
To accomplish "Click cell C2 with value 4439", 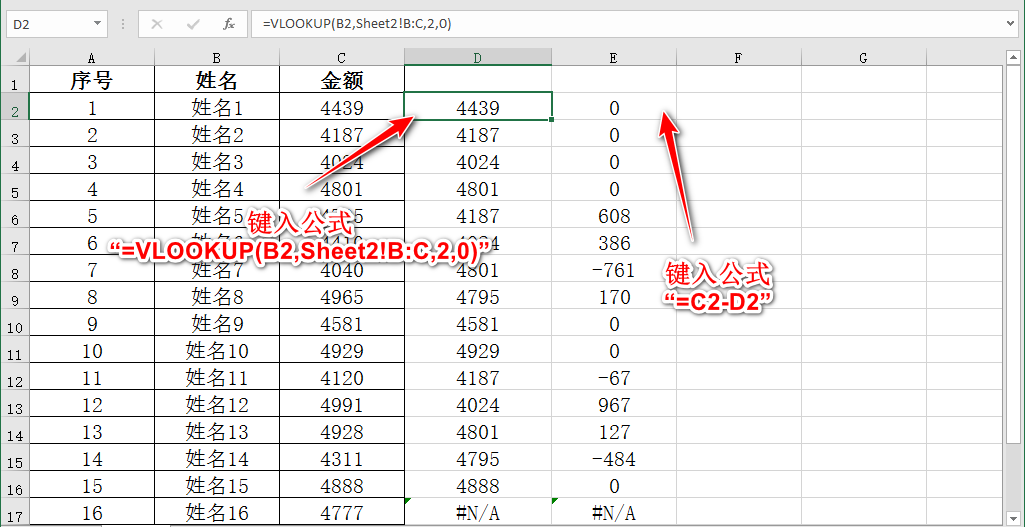I will click(342, 107).
